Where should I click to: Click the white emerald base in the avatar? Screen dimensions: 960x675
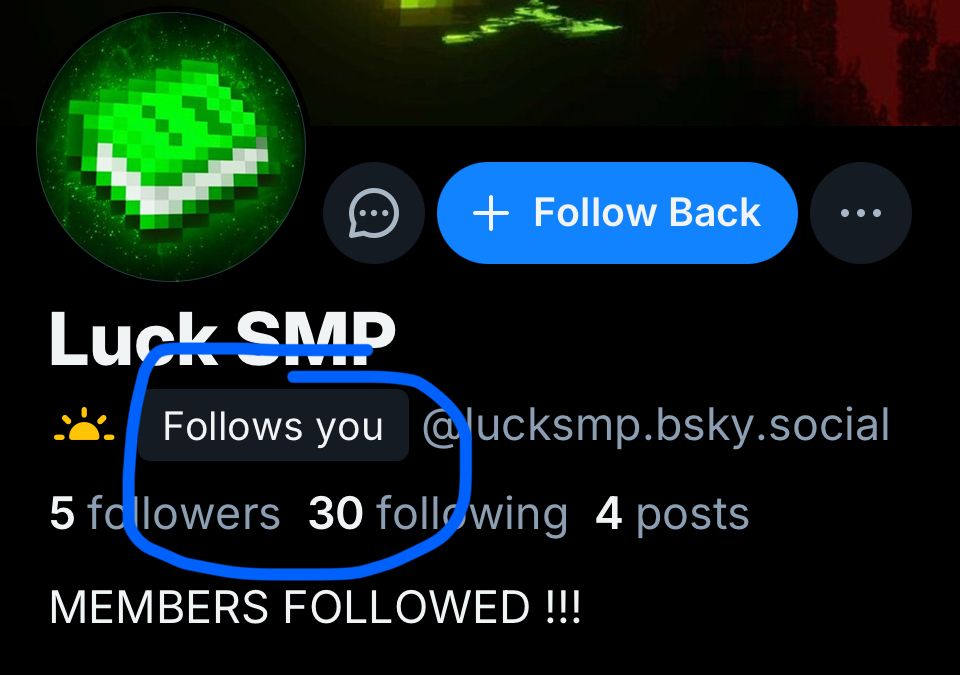click(178, 184)
